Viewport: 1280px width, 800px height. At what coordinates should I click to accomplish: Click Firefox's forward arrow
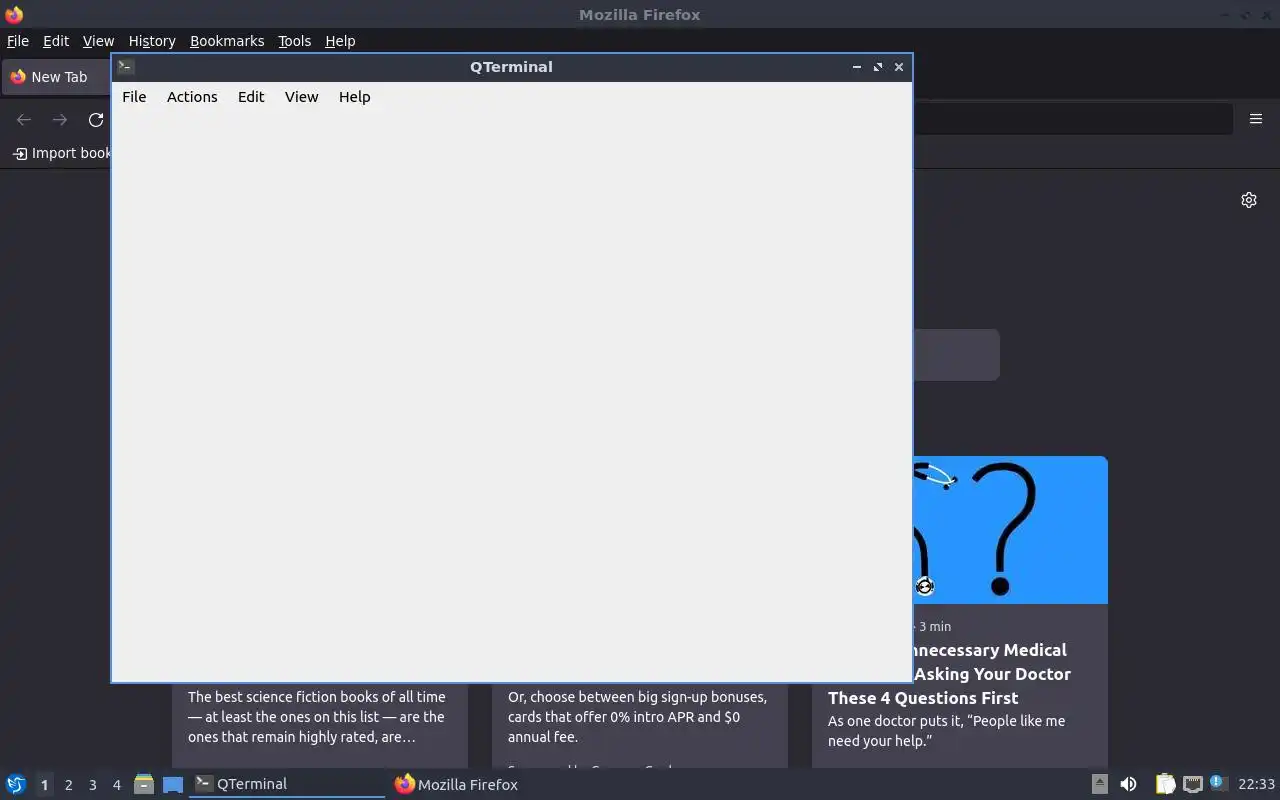pos(60,120)
